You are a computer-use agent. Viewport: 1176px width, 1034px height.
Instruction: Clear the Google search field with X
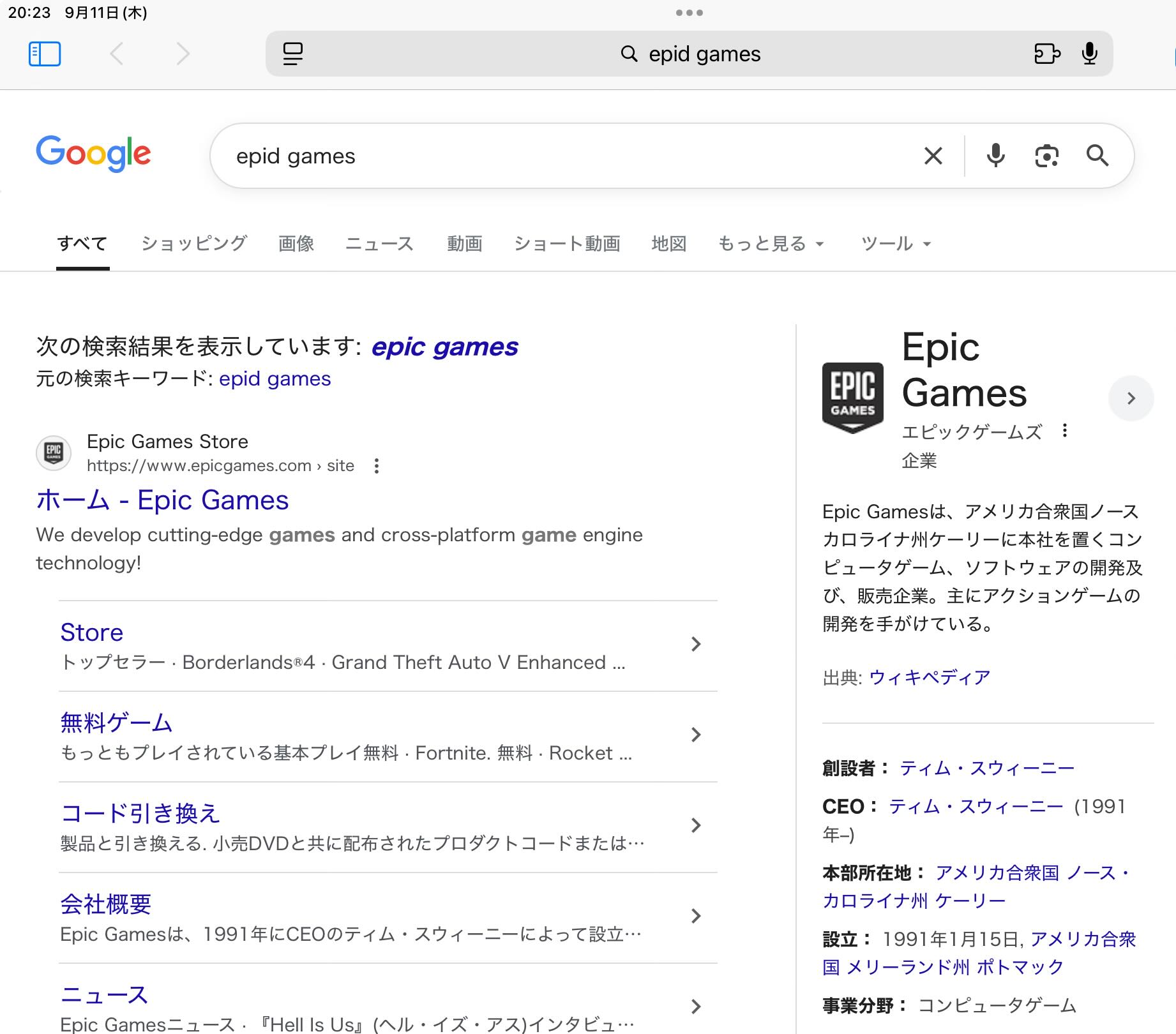click(933, 156)
